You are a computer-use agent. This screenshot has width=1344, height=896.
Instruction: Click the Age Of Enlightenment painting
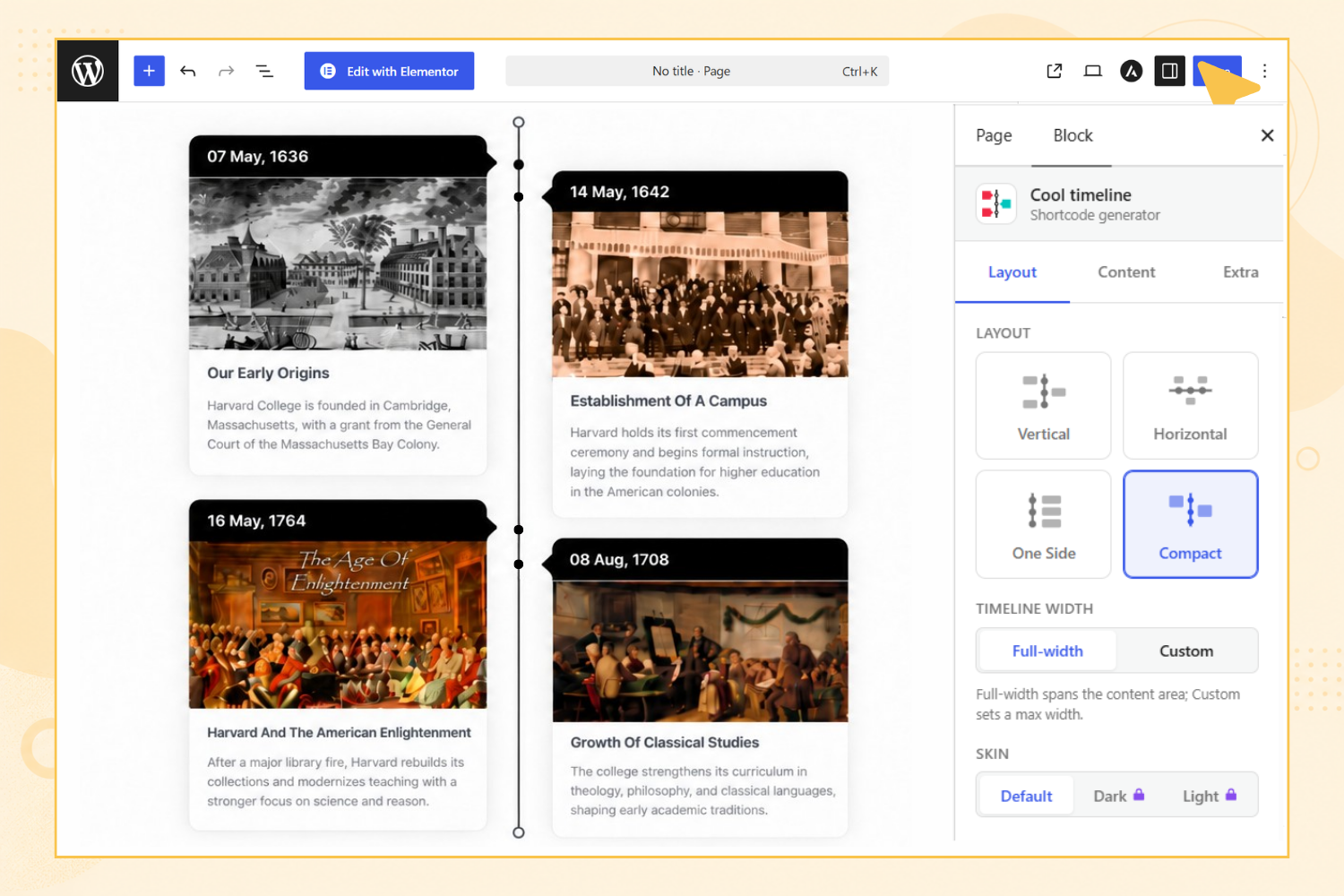coord(338,624)
